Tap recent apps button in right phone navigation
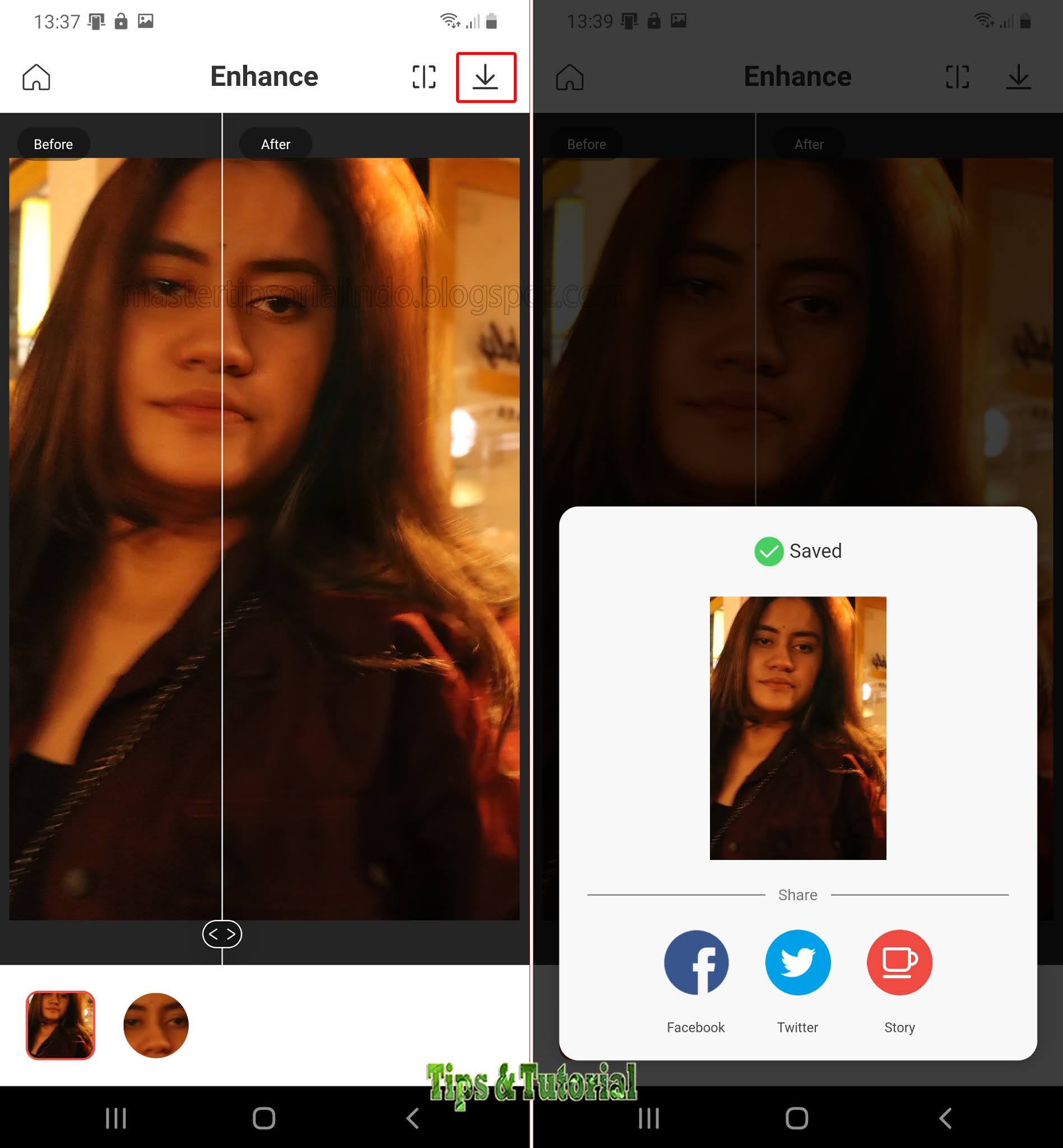 pos(649,1119)
